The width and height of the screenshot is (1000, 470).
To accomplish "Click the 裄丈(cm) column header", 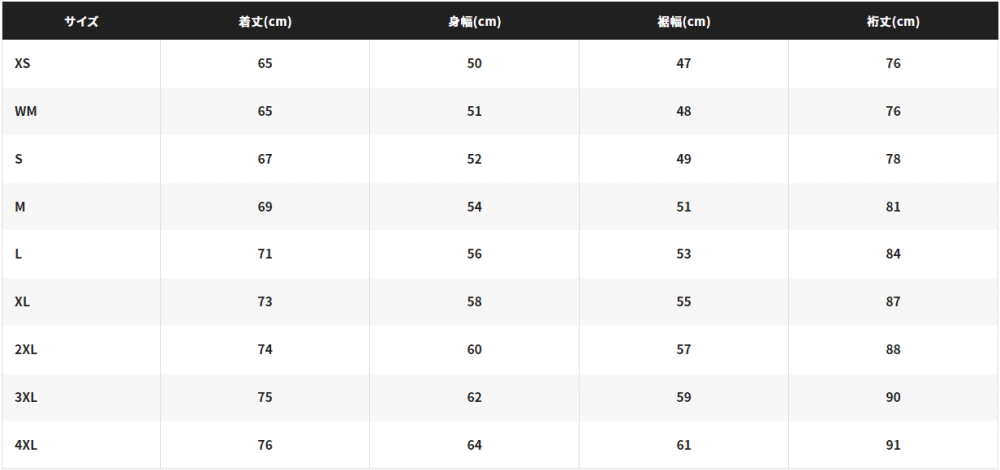I will (893, 21).
